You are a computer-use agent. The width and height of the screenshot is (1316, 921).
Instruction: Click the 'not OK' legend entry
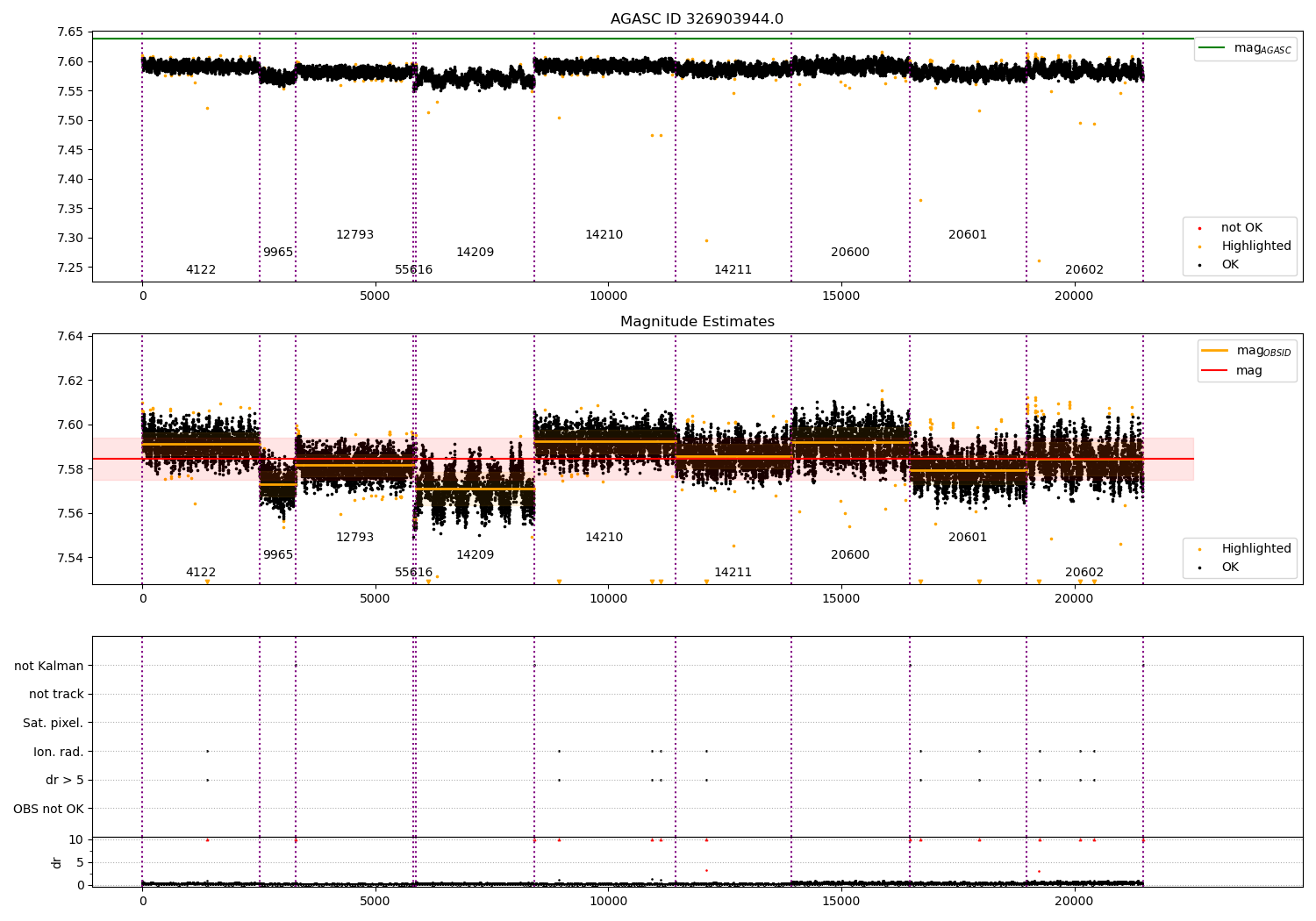(x=1241, y=228)
